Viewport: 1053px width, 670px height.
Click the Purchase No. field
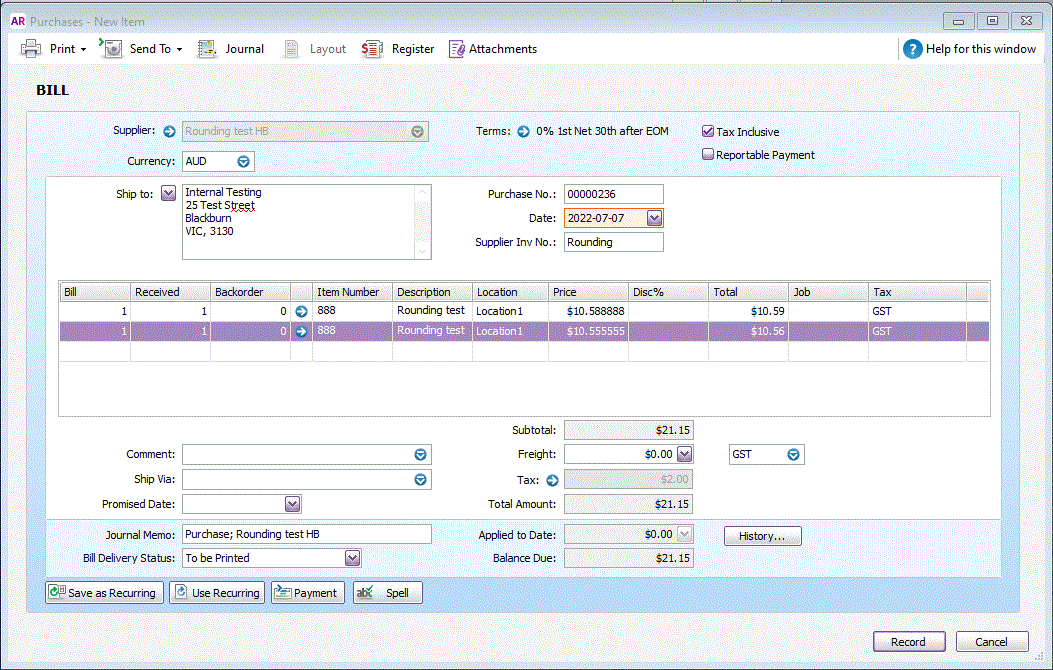[613, 194]
